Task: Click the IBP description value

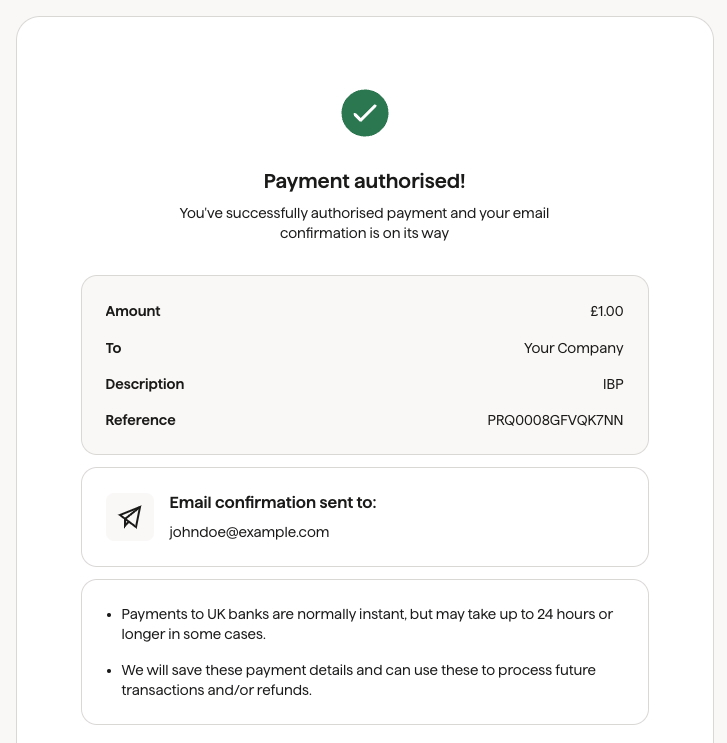Action: (x=613, y=384)
